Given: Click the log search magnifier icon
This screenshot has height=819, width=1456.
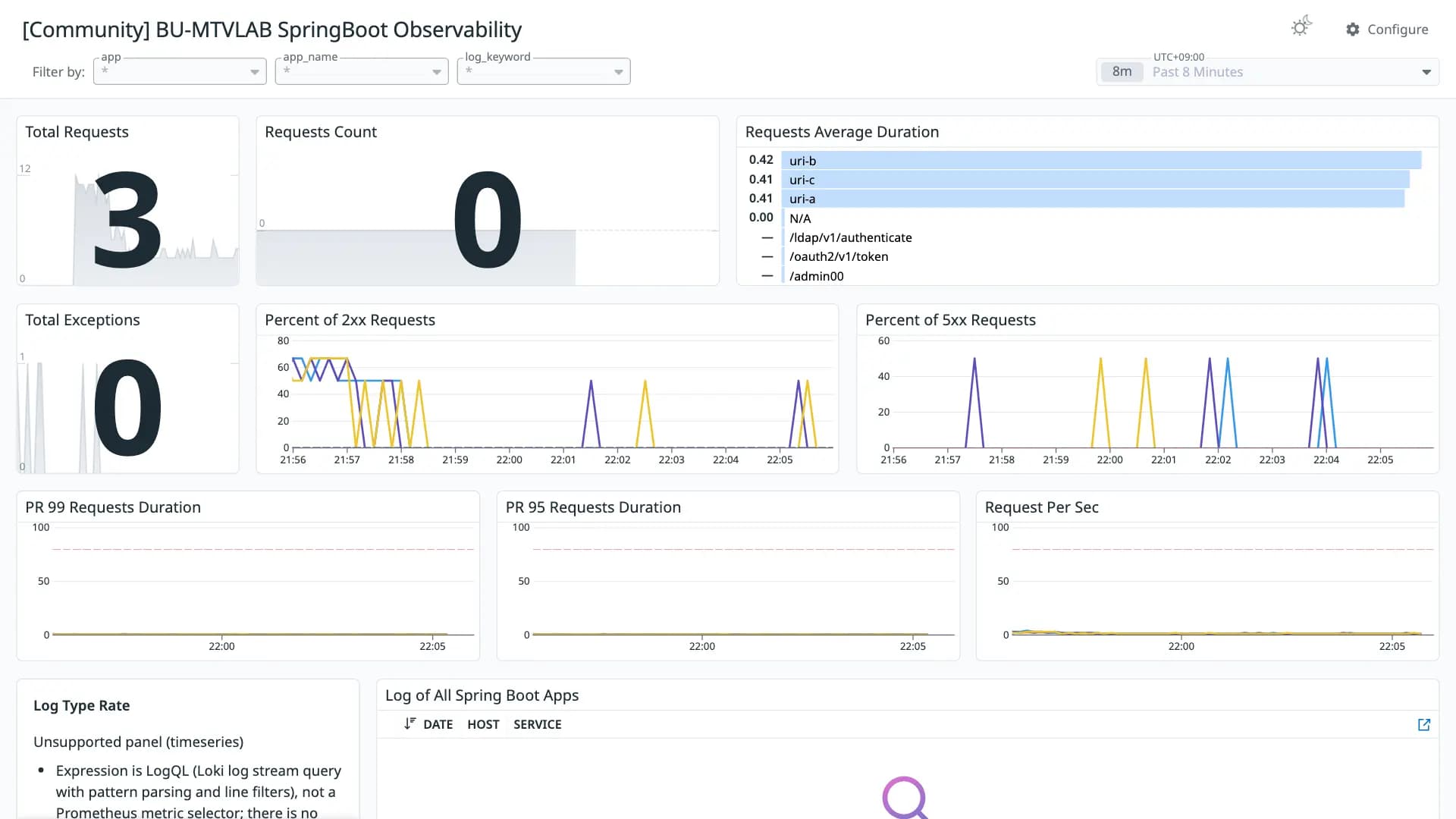Looking at the screenshot, I should tap(905, 798).
